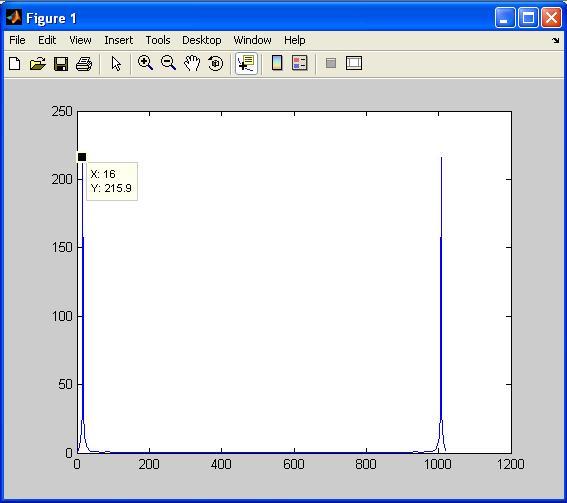Image resolution: width=567 pixels, height=503 pixels.
Task: Minimize the Figure 1 window
Action: coord(505,17)
